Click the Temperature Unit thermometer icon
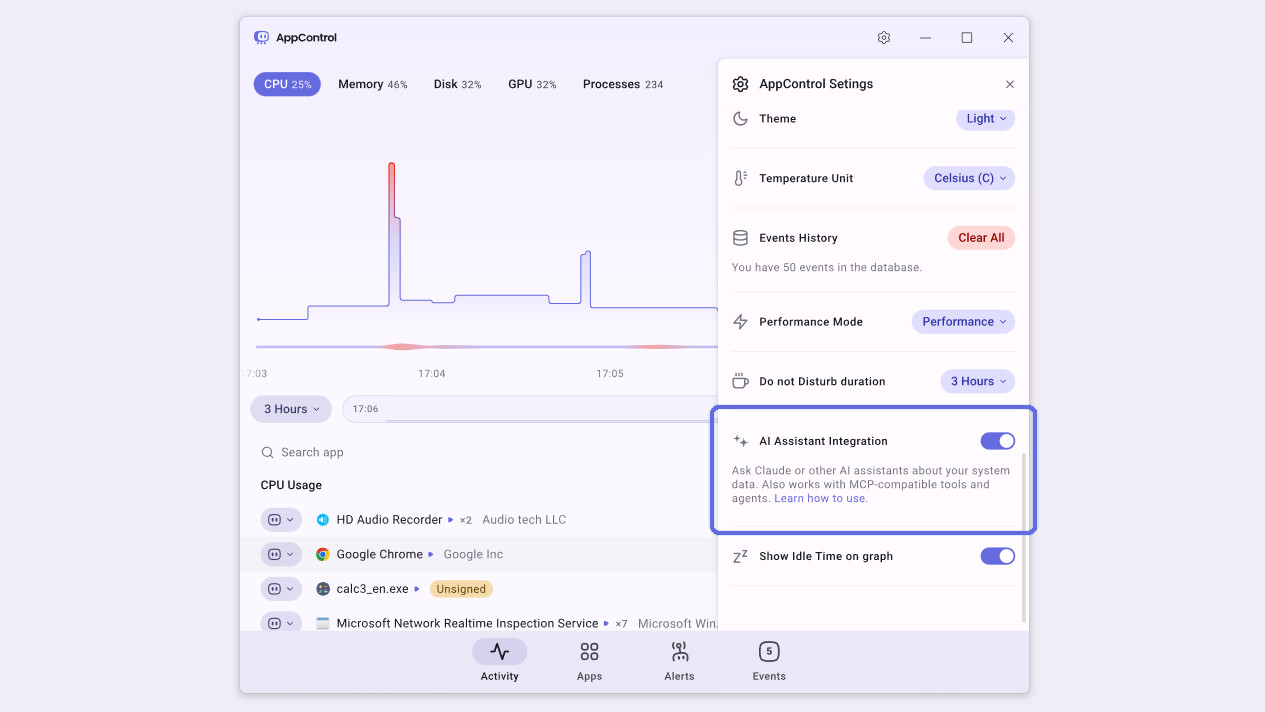The image size is (1265, 712). [740, 178]
